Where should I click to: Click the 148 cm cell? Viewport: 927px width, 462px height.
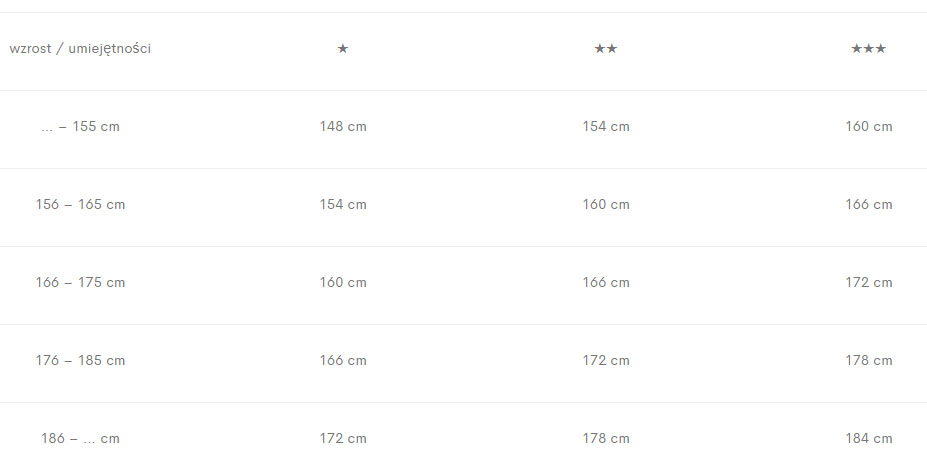[343, 127]
